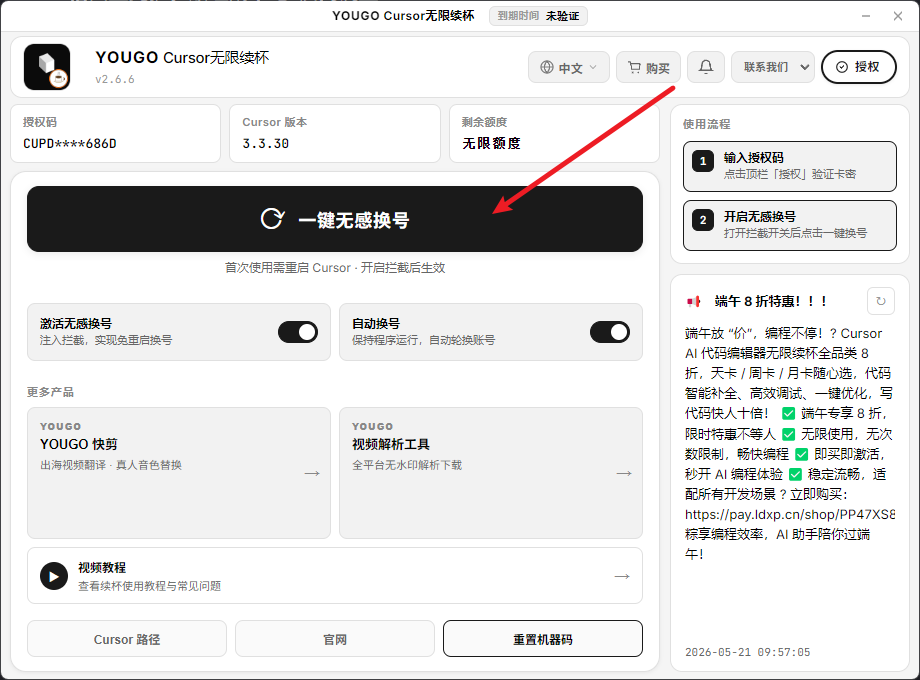The height and width of the screenshot is (680, 920).
Task: Click the globe icon beside 中文
Action: point(547,67)
